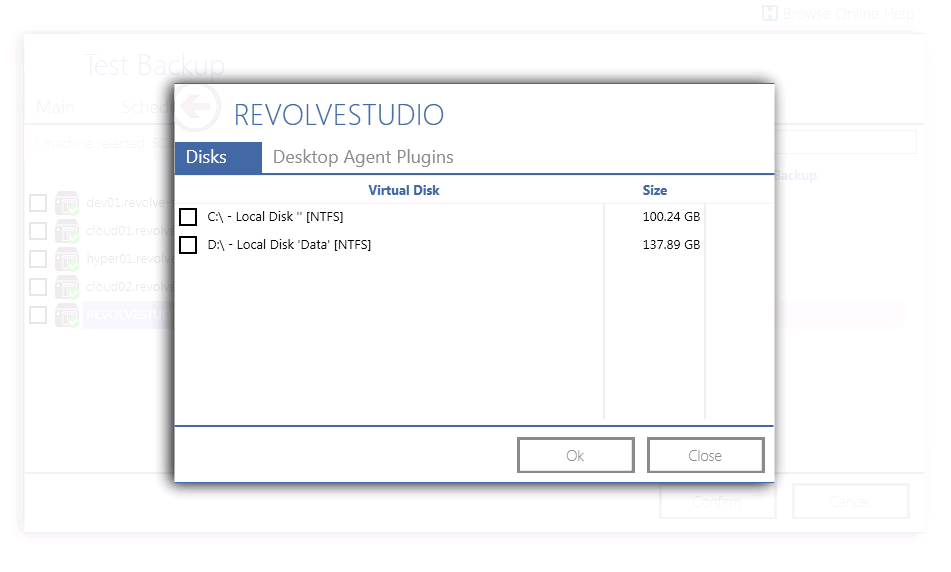Viewport: 951px width, 572px height.
Task: Click the Size column header
Action: [x=655, y=190]
